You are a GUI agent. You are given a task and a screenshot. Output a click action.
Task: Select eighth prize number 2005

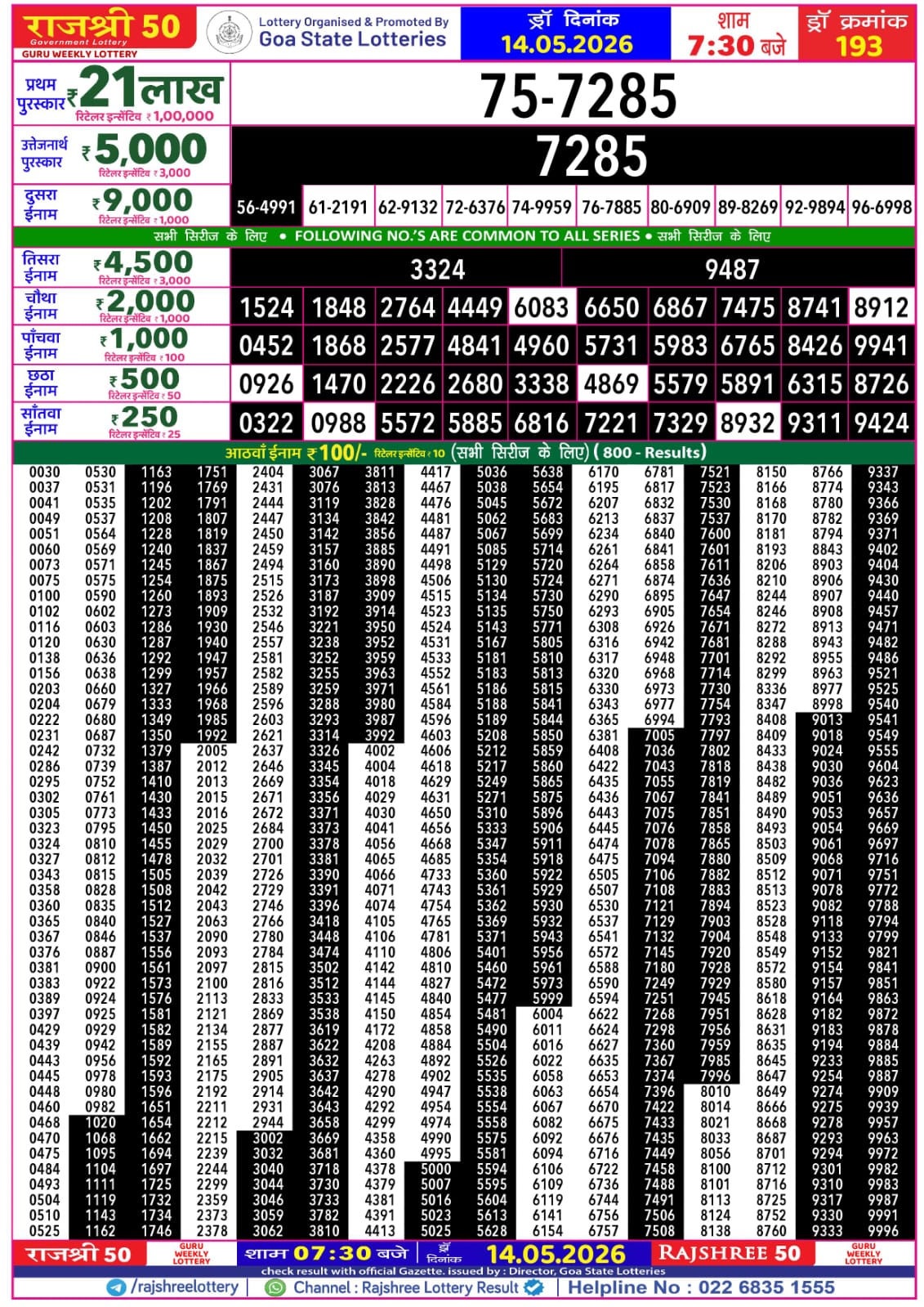[x=212, y=751]
